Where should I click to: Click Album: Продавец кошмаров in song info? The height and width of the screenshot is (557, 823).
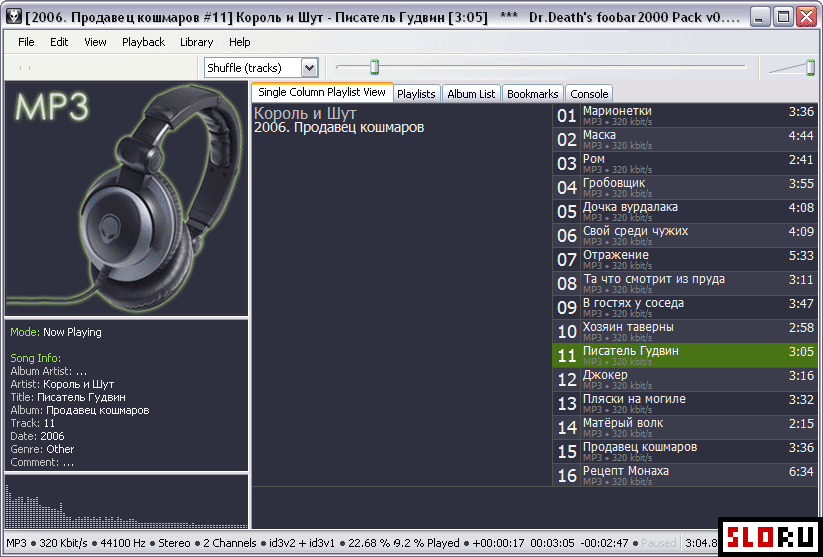[x=80, y=411]
